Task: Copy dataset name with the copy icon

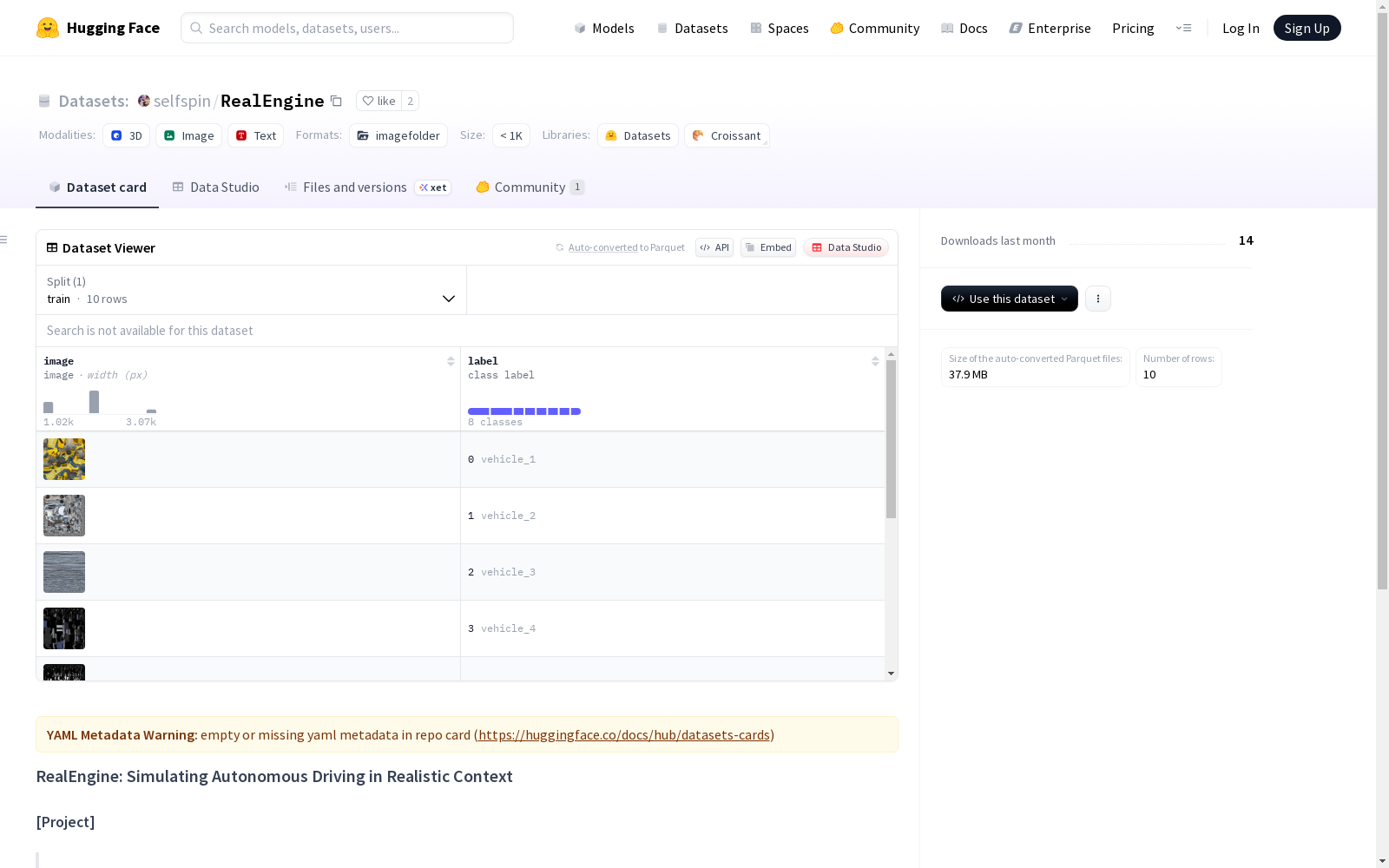Action: point(336,101)
